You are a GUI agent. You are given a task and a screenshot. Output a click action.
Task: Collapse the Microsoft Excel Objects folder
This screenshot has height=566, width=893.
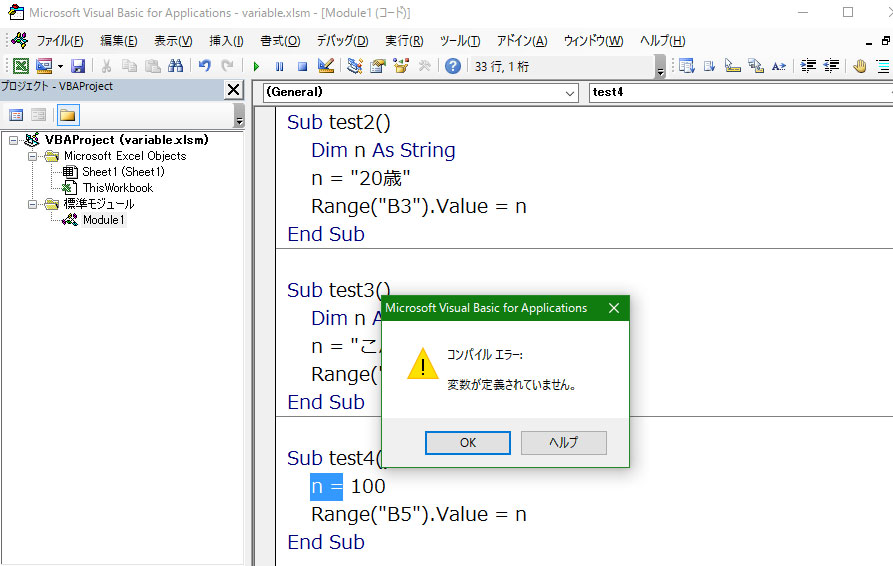(x=32, y=156)
